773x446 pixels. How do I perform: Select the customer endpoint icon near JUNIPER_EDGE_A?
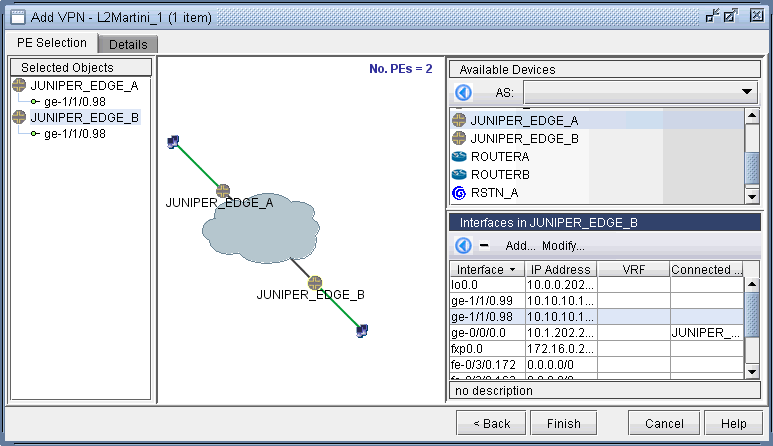[173, 142]
